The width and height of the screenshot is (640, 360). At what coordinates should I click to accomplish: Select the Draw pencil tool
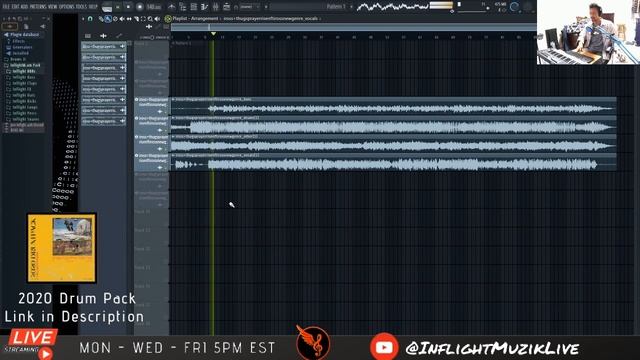pyautogui.click(x=101, y=19)
